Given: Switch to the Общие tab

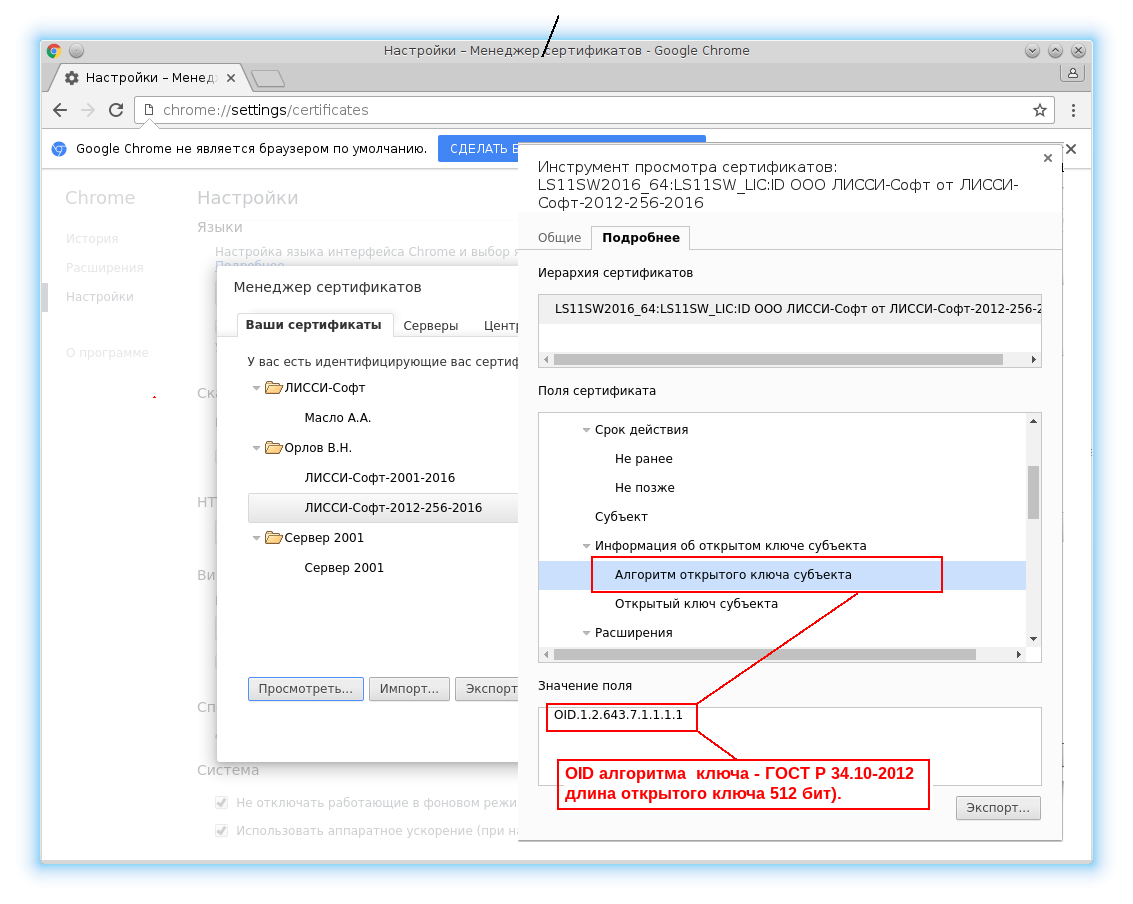Looking at the screenshot, I should [559, 238].
